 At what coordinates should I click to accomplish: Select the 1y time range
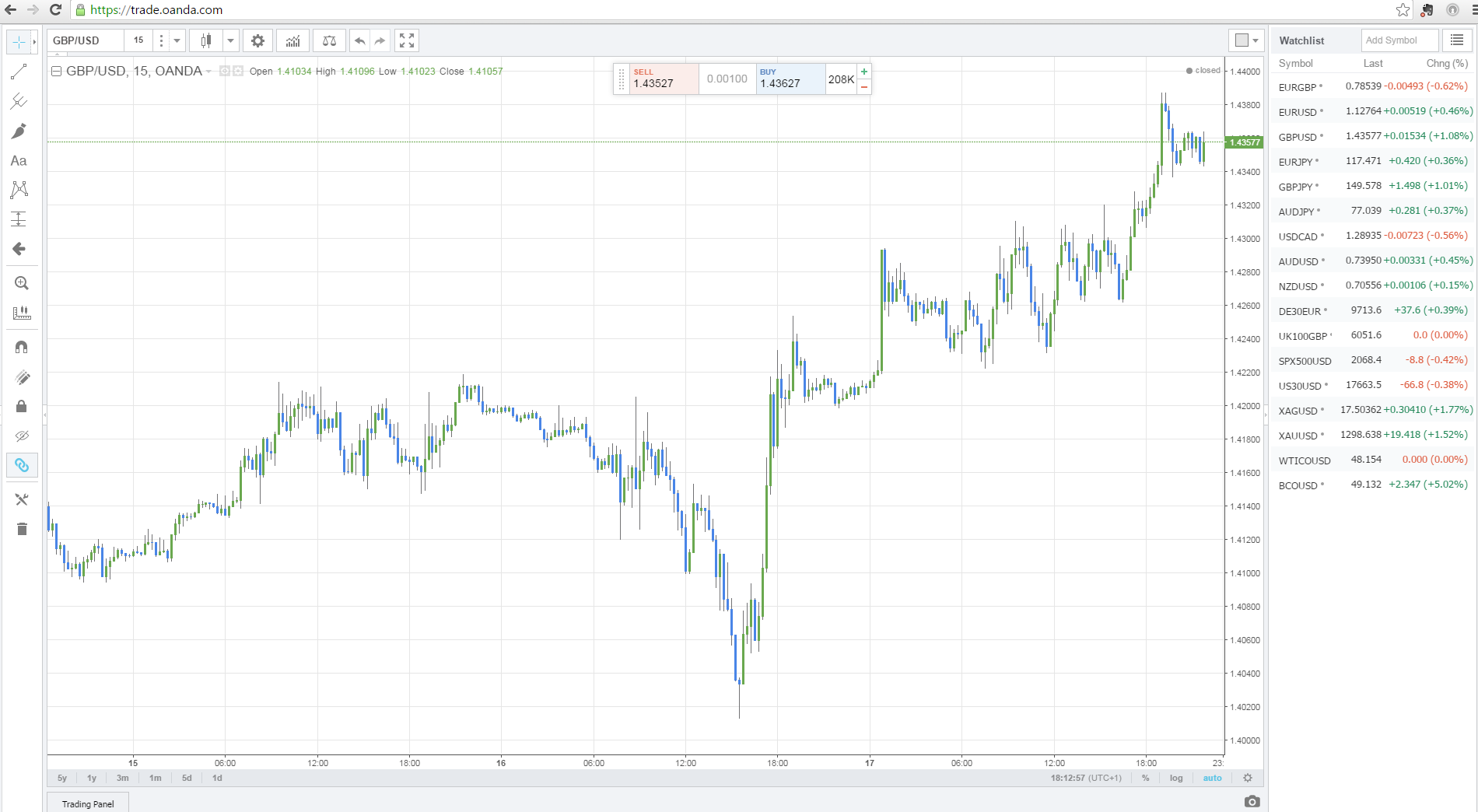click(92, 778)
